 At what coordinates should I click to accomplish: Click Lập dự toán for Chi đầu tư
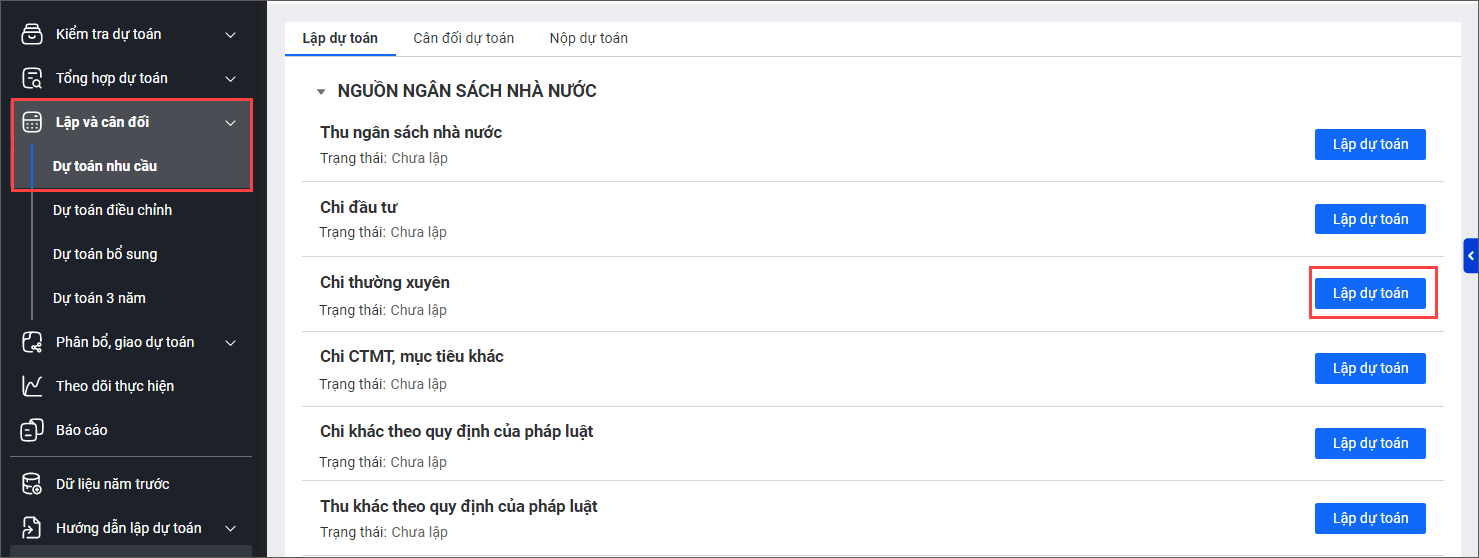click(x=1369, y=219)
